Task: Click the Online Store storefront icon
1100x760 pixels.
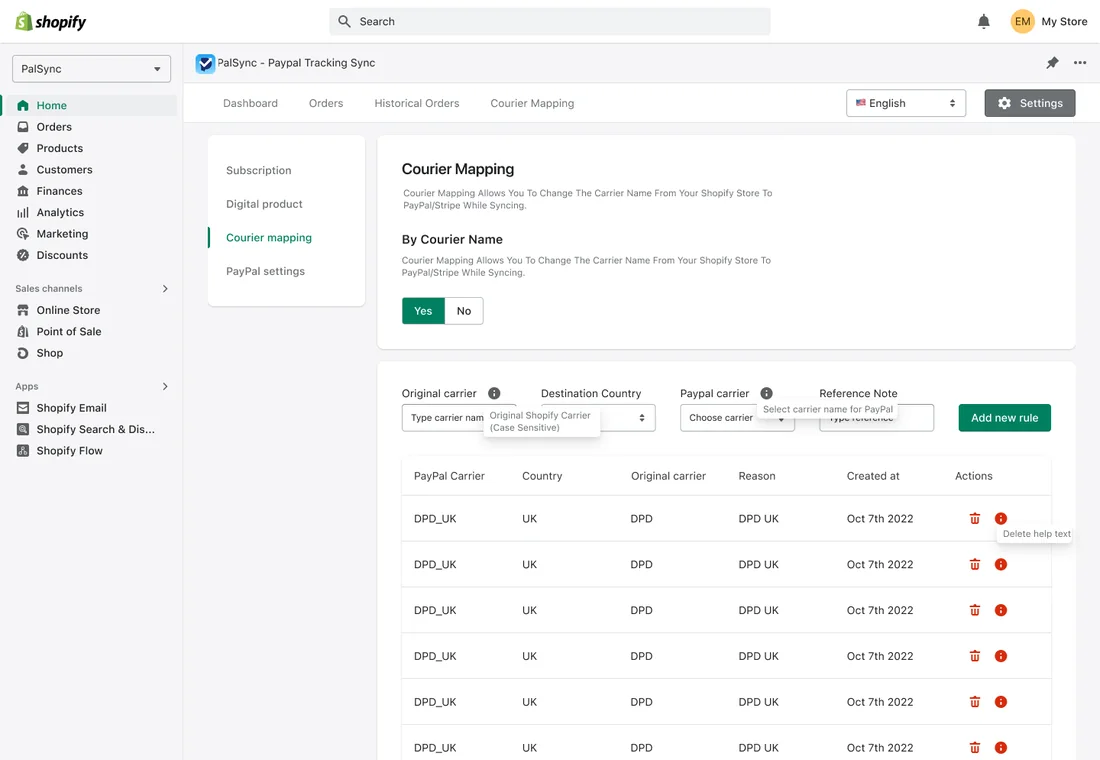Action: click(23, 310)
